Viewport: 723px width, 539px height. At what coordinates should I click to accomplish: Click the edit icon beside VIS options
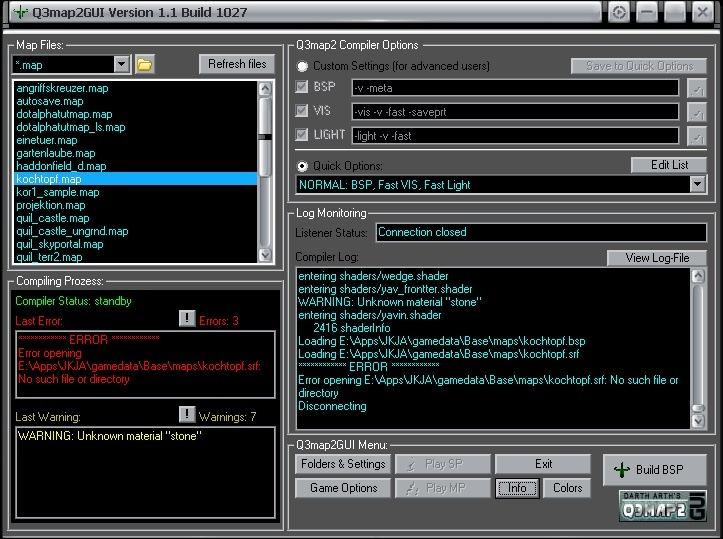(x=697, y=112)
